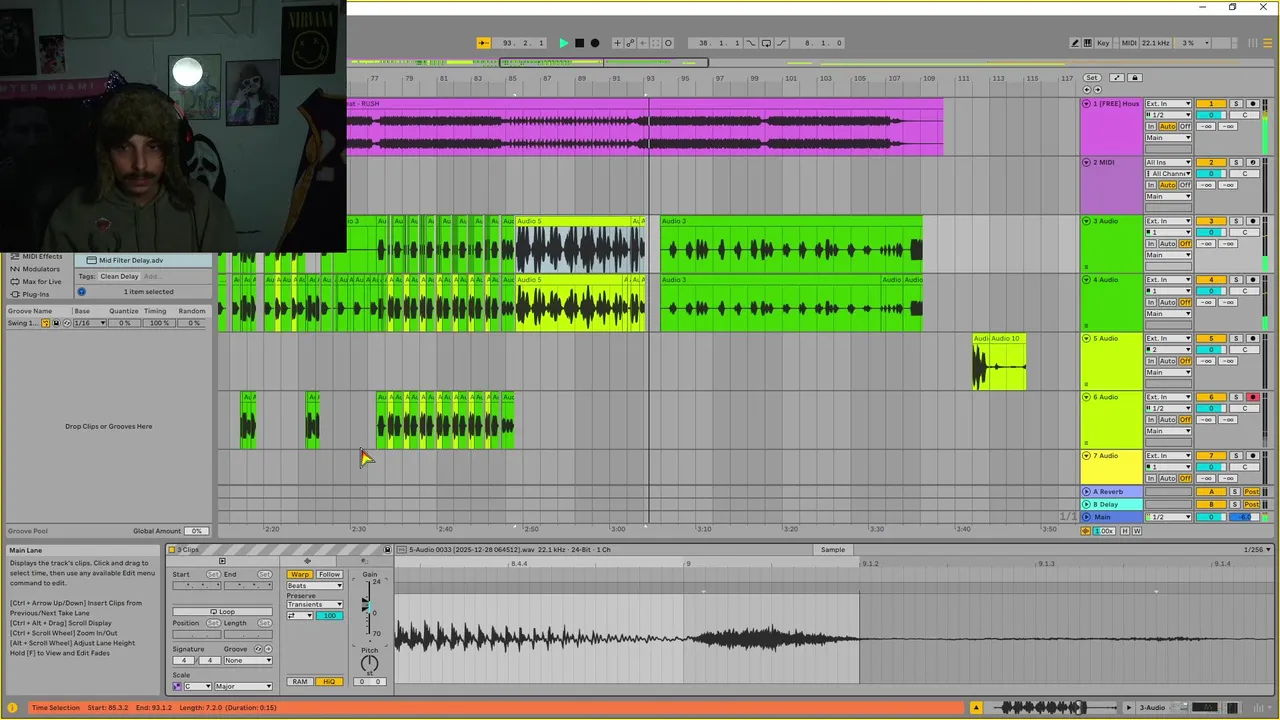1280x720 pixels.
Task: Open Main output dropdown on track 4
Action: [x=1168, y=314]
